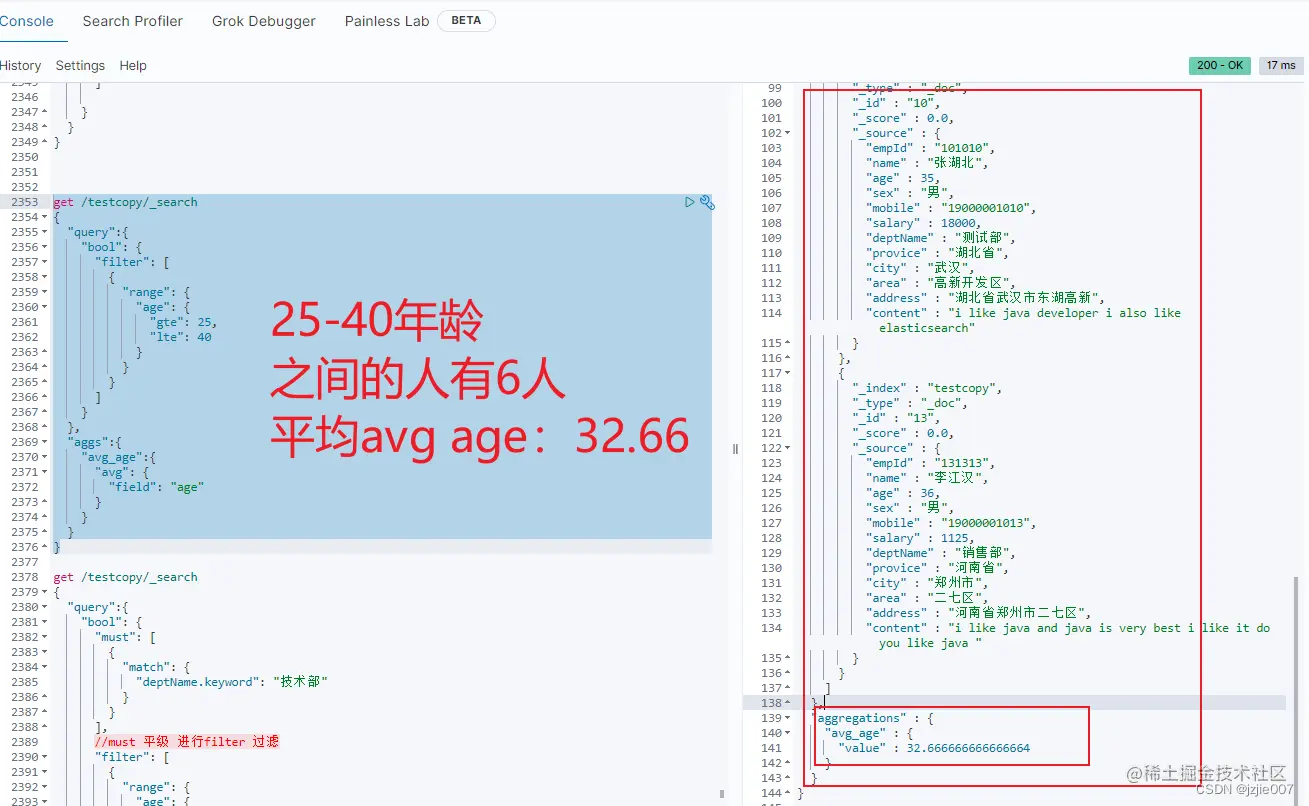Open the Console Settings menu
This screenshot has width=1309, height=806.
pyautogui.click(x=80, y=65)
